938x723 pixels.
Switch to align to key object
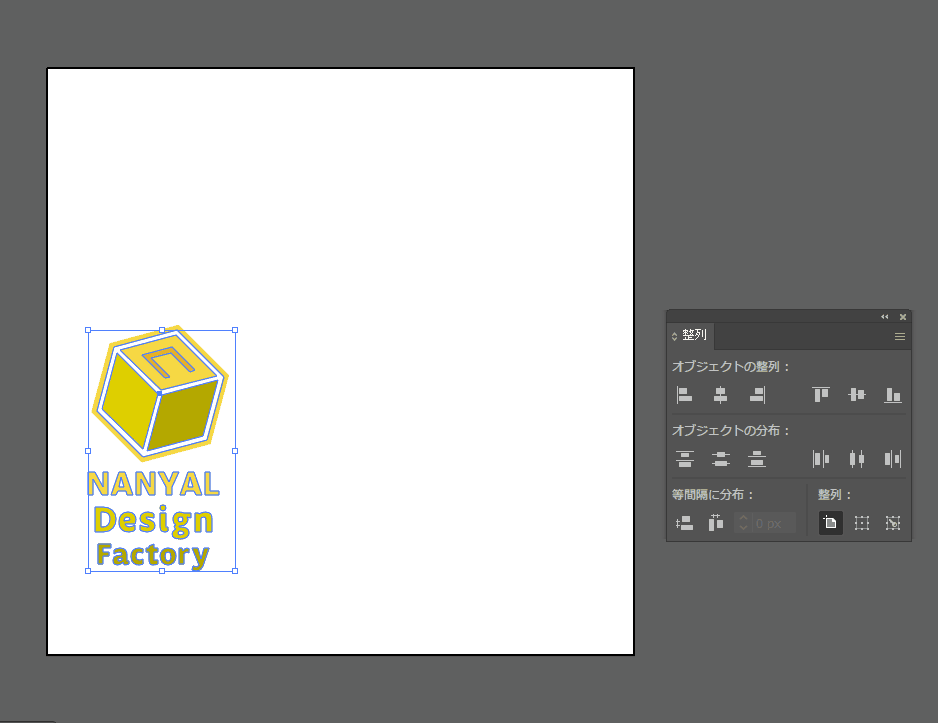pos(893,523)
